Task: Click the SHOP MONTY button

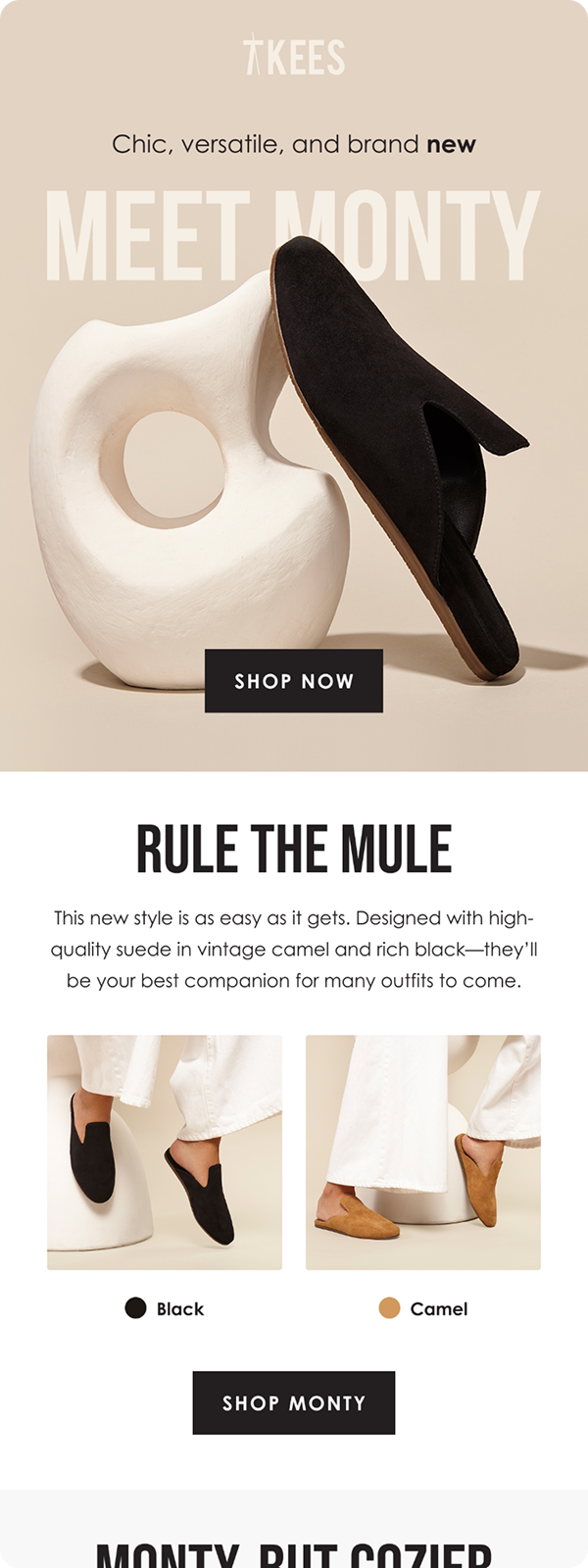Action: click(x=294, y=1402)
